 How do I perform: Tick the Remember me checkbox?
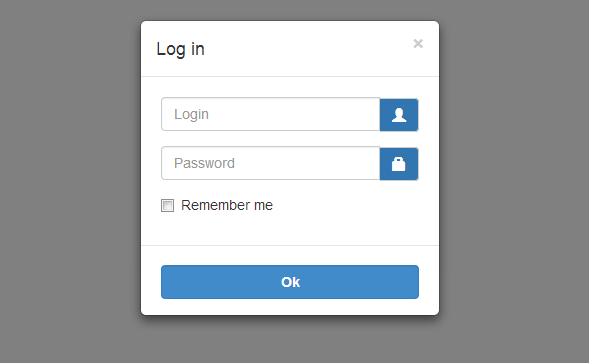(x=168, y=206)
